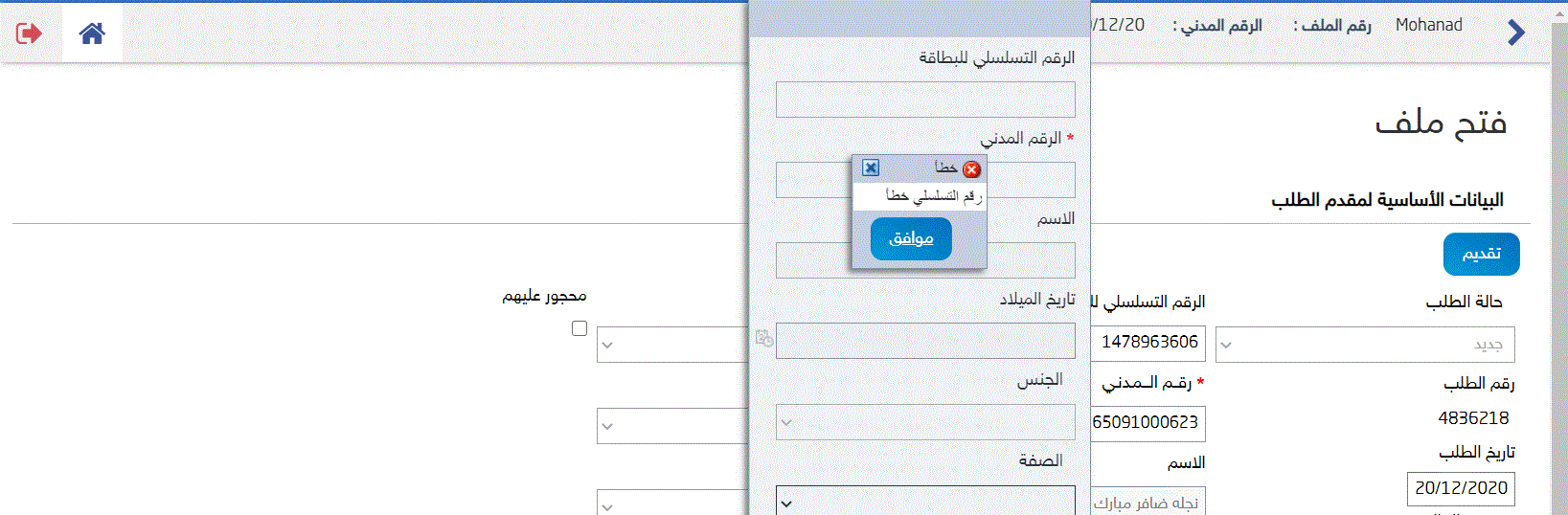Open the calendar icon beside تاريخ الميلاد
This screenshot has width=1568, height=515.
click(764, 338)
